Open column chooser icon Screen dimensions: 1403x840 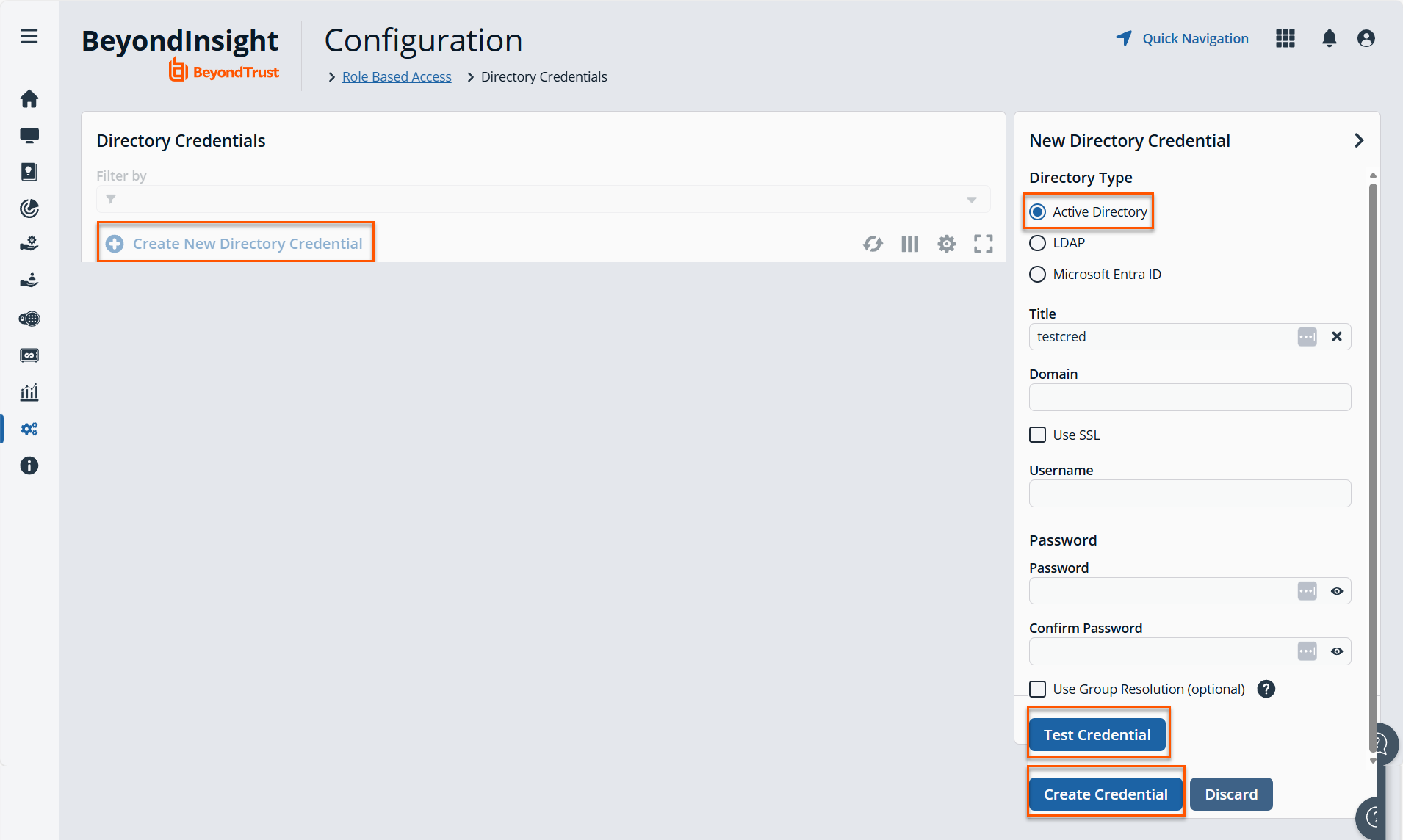910,244
